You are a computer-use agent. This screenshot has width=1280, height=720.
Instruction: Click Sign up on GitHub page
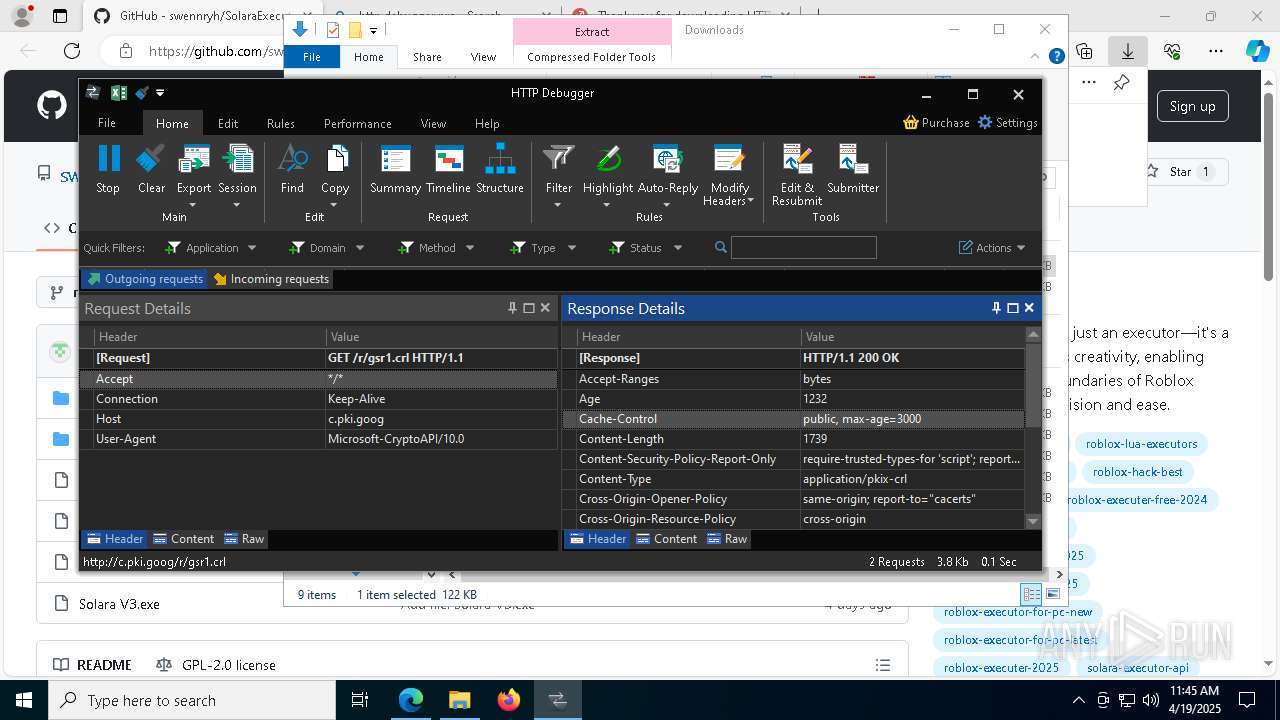coord(1192,106)
